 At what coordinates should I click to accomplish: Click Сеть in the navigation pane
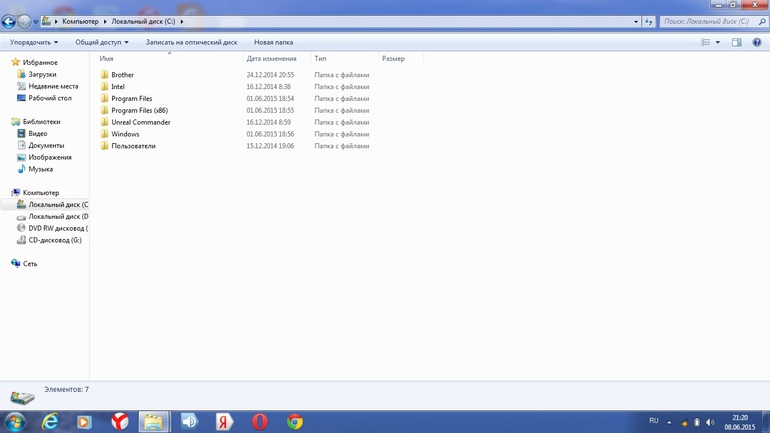pos(29,264)
